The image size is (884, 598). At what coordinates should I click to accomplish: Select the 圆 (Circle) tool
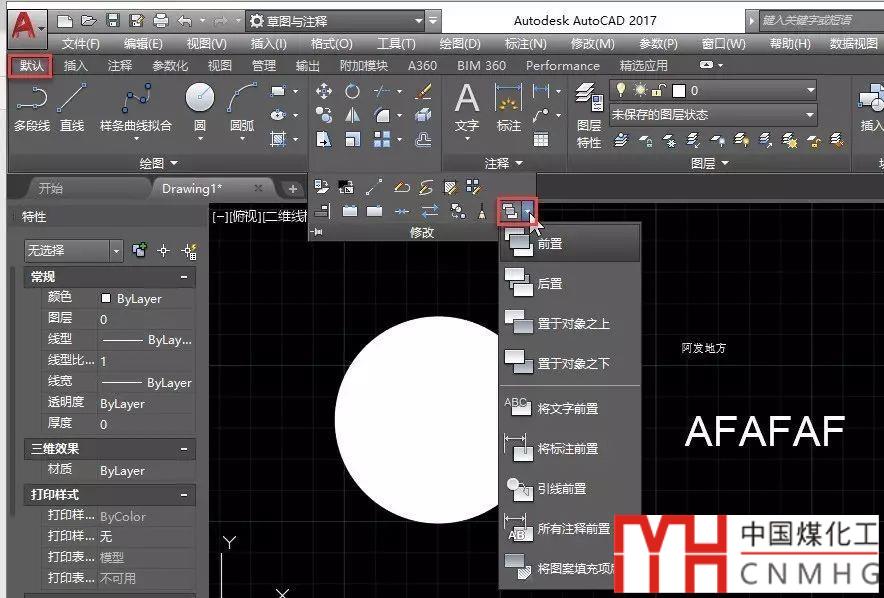[x=200, y=107]
